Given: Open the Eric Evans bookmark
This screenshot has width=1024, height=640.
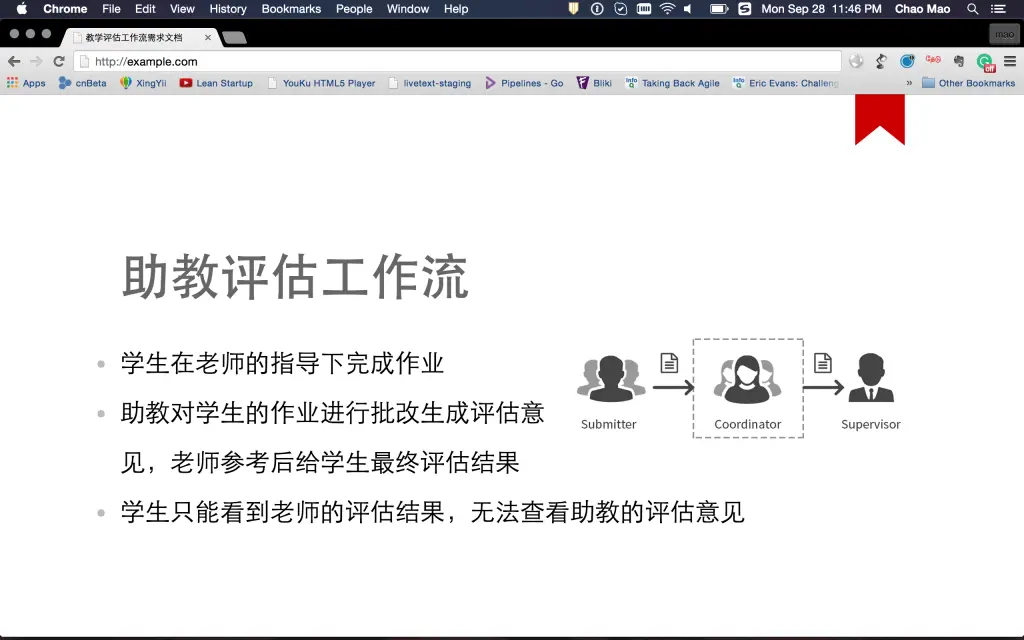Looking at the screenshot, I should (x=786, y=83).
